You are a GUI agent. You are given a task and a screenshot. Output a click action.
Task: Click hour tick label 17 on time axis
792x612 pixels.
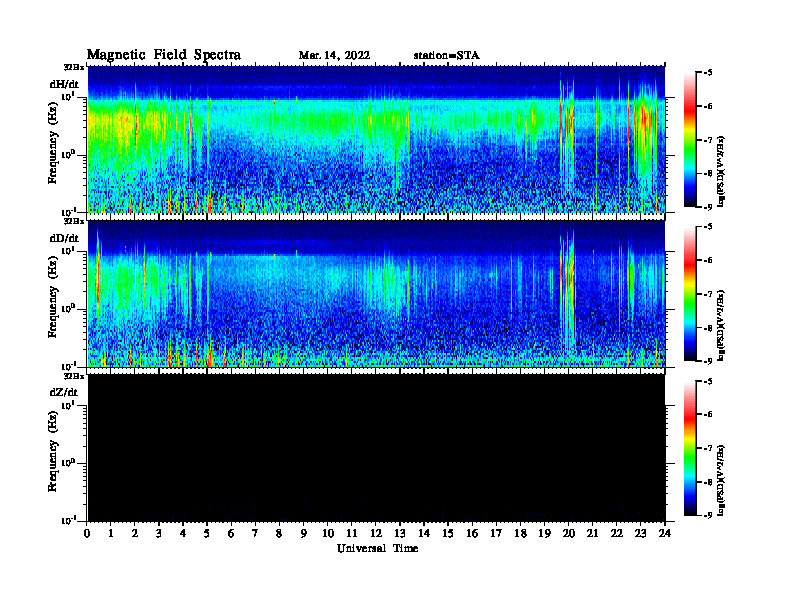(496, 533)
